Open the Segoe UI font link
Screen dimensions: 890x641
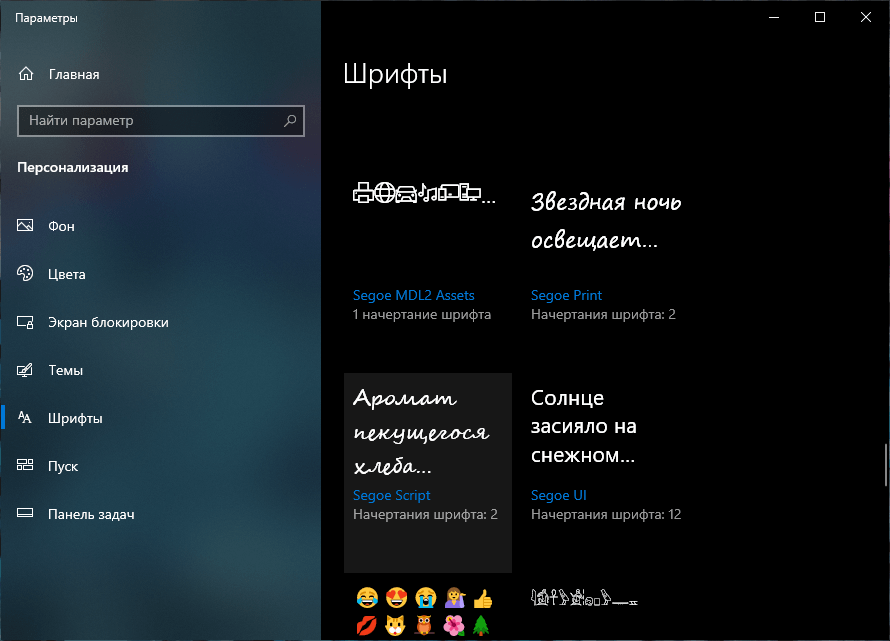(x=558, y=495)
